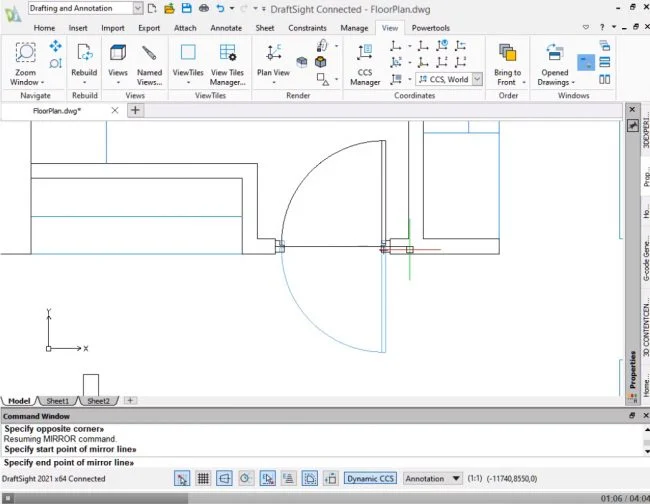Click the Named Views icon
The image size is (650, 504).
tap(149, 63)
